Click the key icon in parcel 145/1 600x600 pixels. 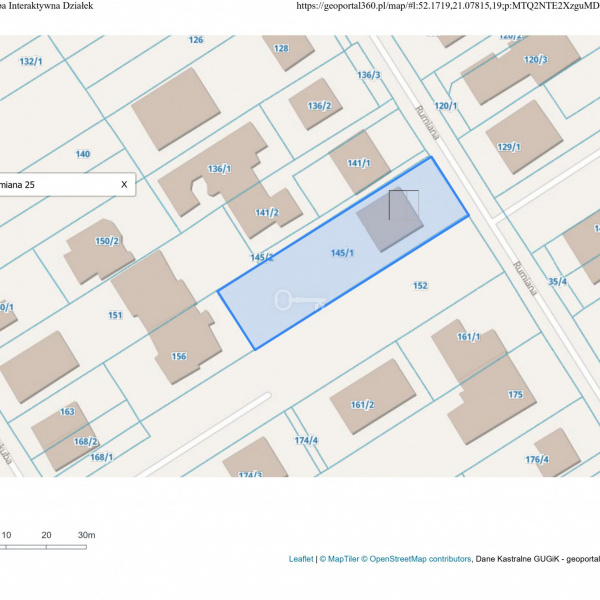(295, 299)
